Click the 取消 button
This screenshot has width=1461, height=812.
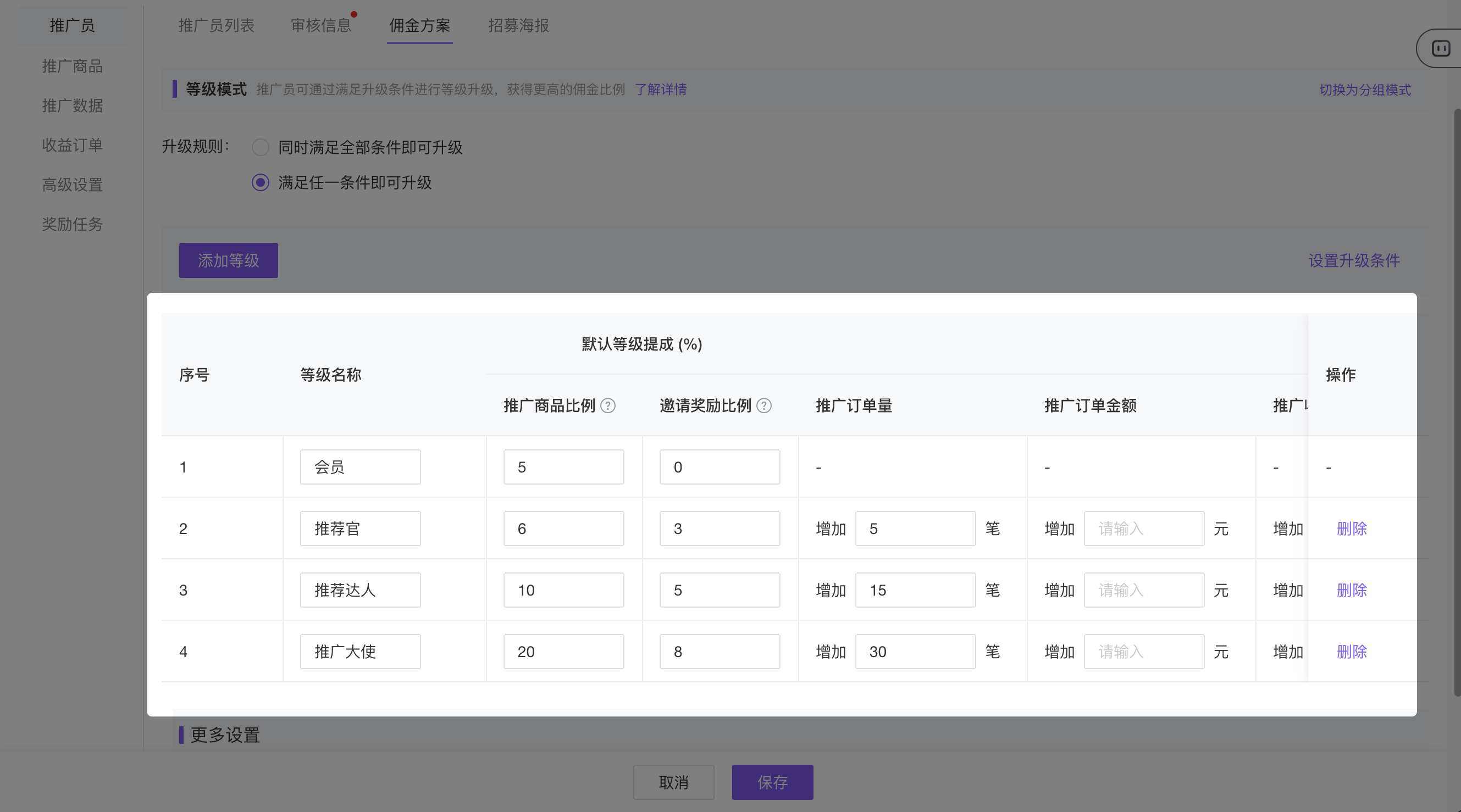click(x=673, y=782)
